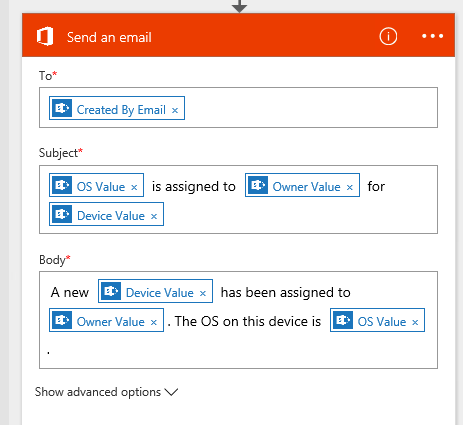
Task: Click SharePoint icon on Body Device Value token
Action: pyautogui.click(x=110, y=291)
